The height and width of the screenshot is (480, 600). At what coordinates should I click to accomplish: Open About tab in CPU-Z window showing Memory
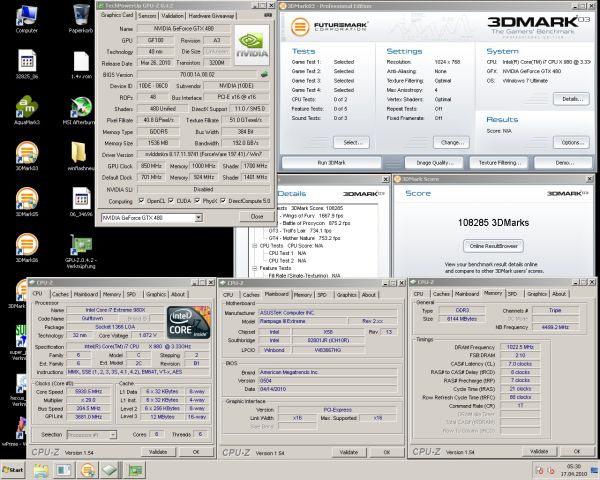(x=559, y=294)
